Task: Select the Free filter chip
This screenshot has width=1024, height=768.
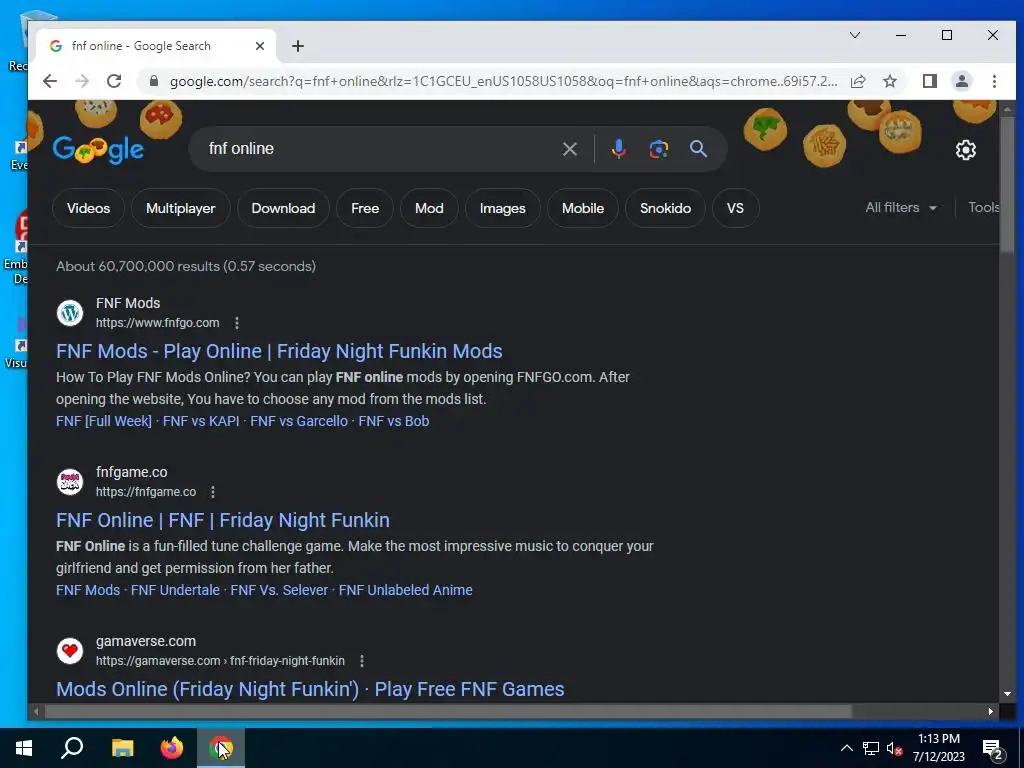Action: pyautogui.click(x=365, y=208)
